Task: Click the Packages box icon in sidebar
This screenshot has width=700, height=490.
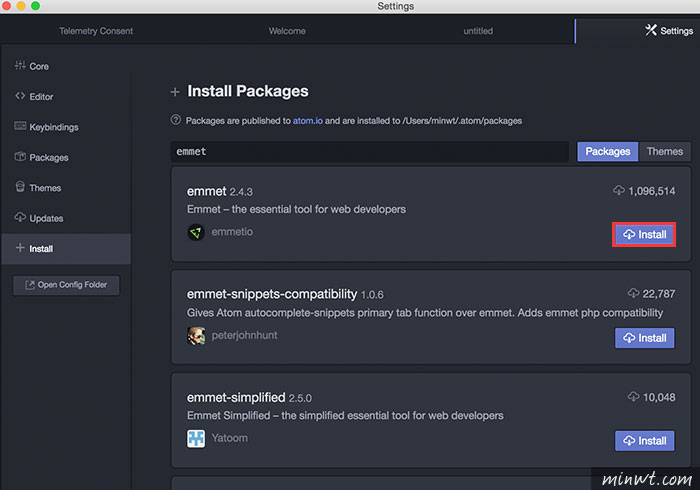Action: 20,157
